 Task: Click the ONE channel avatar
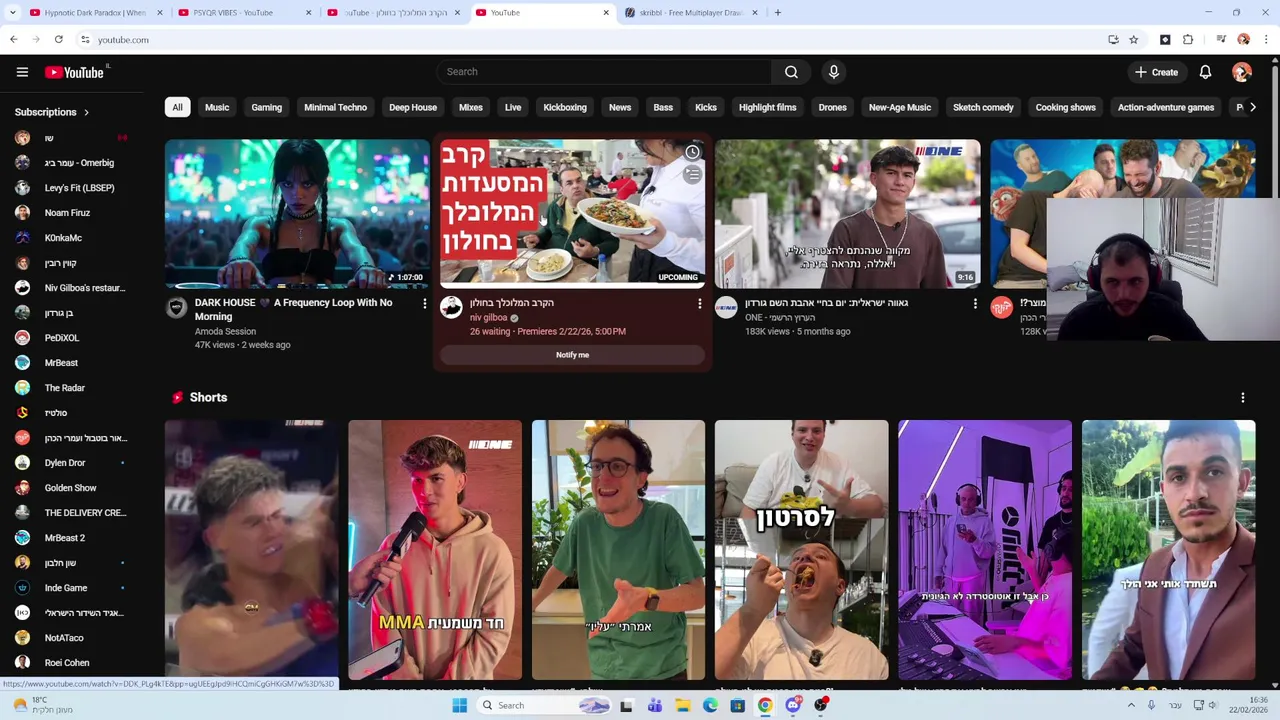(x=726, y=307)
